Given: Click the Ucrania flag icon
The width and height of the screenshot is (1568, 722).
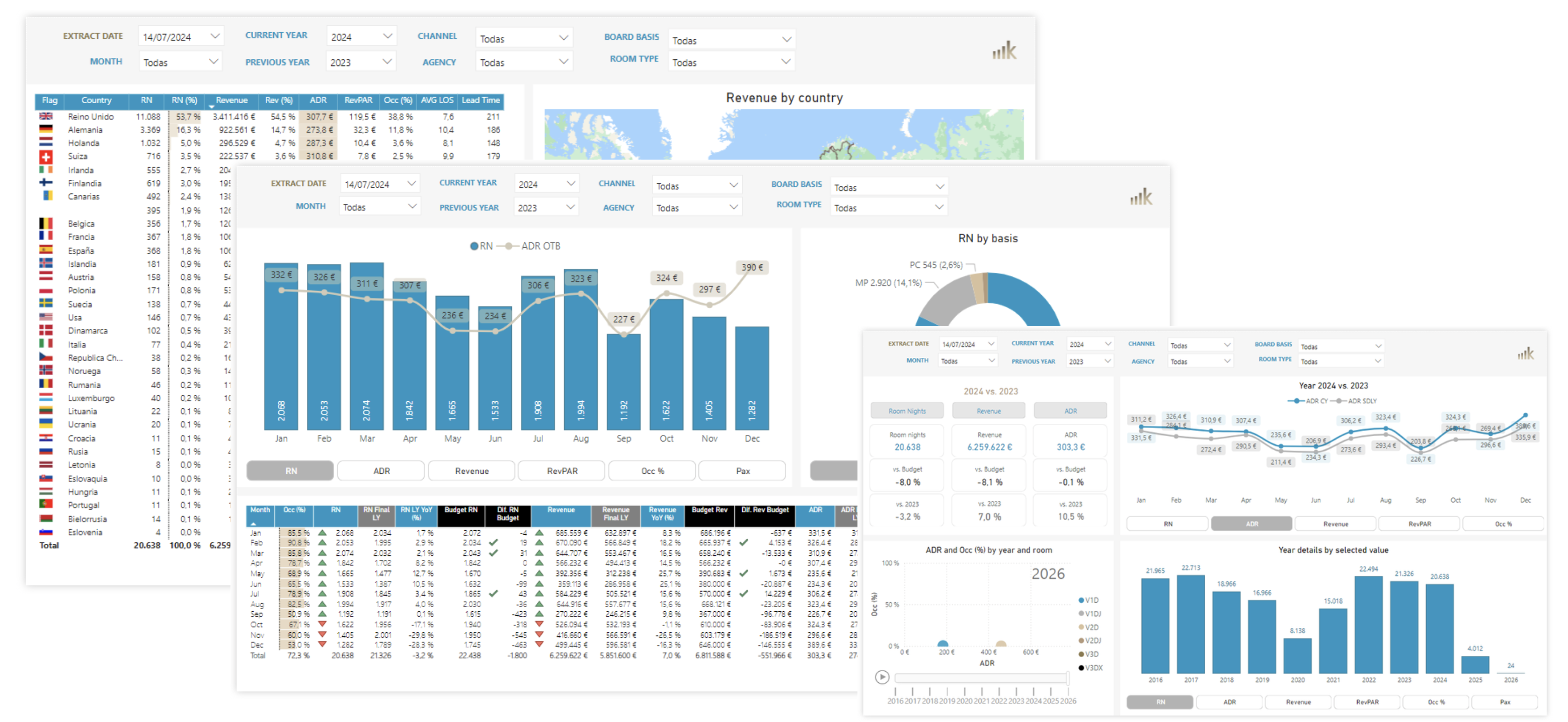Looking at the screenshot, I should pyautogui.click(x=46, y=423).
